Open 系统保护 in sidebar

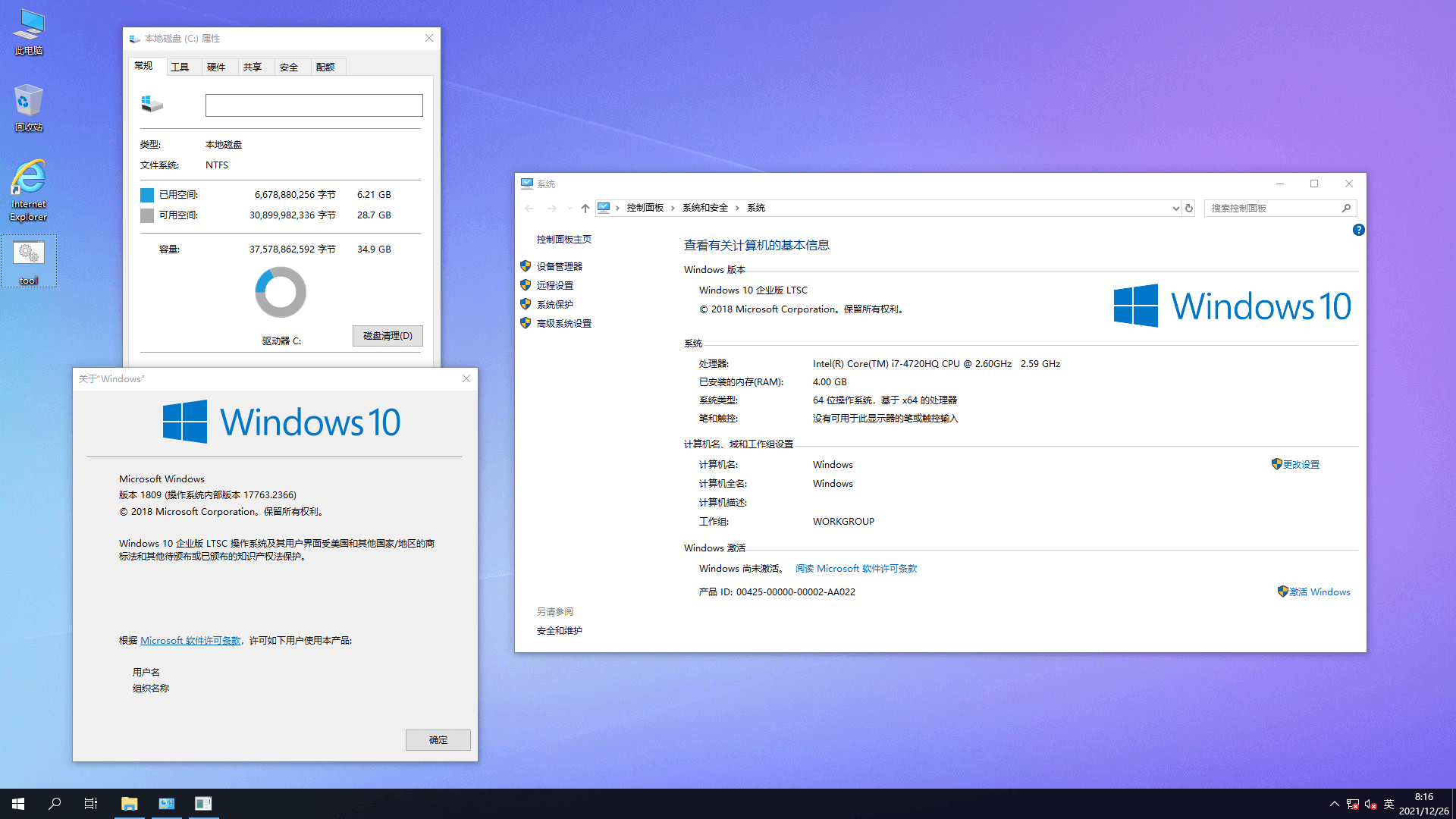point(554,304)
